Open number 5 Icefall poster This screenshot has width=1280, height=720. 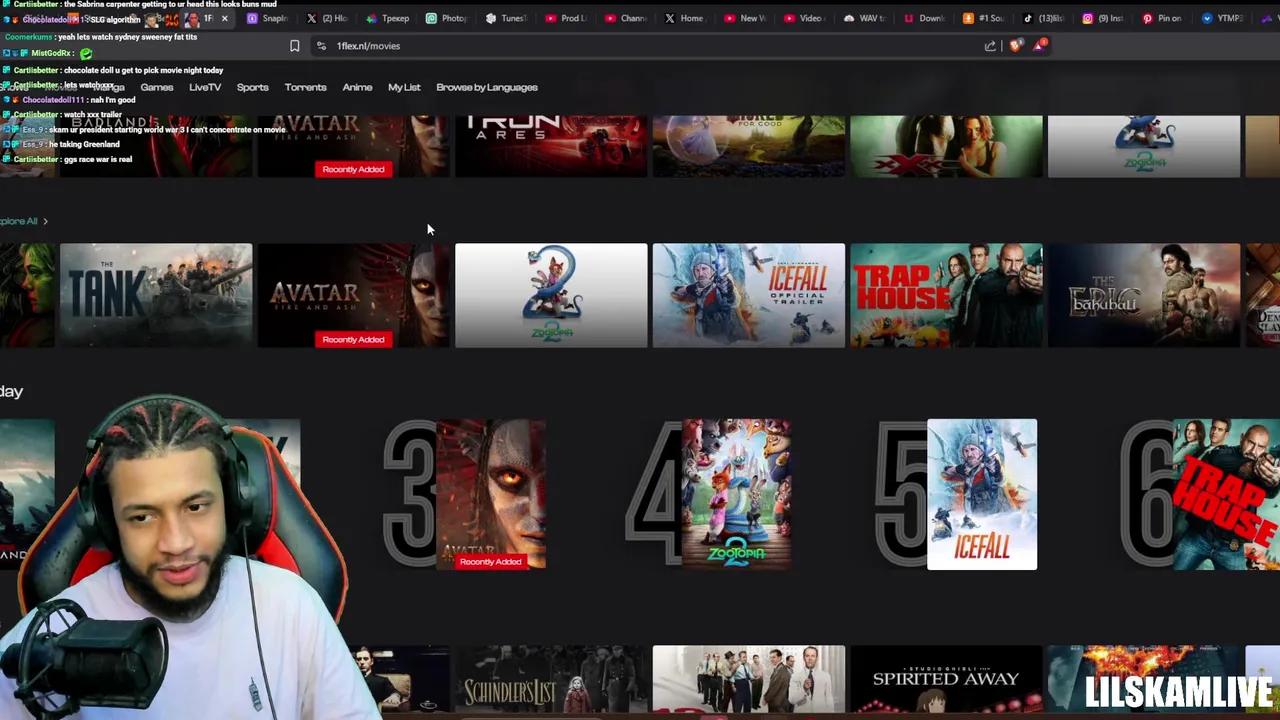click(x=982, y=494)
